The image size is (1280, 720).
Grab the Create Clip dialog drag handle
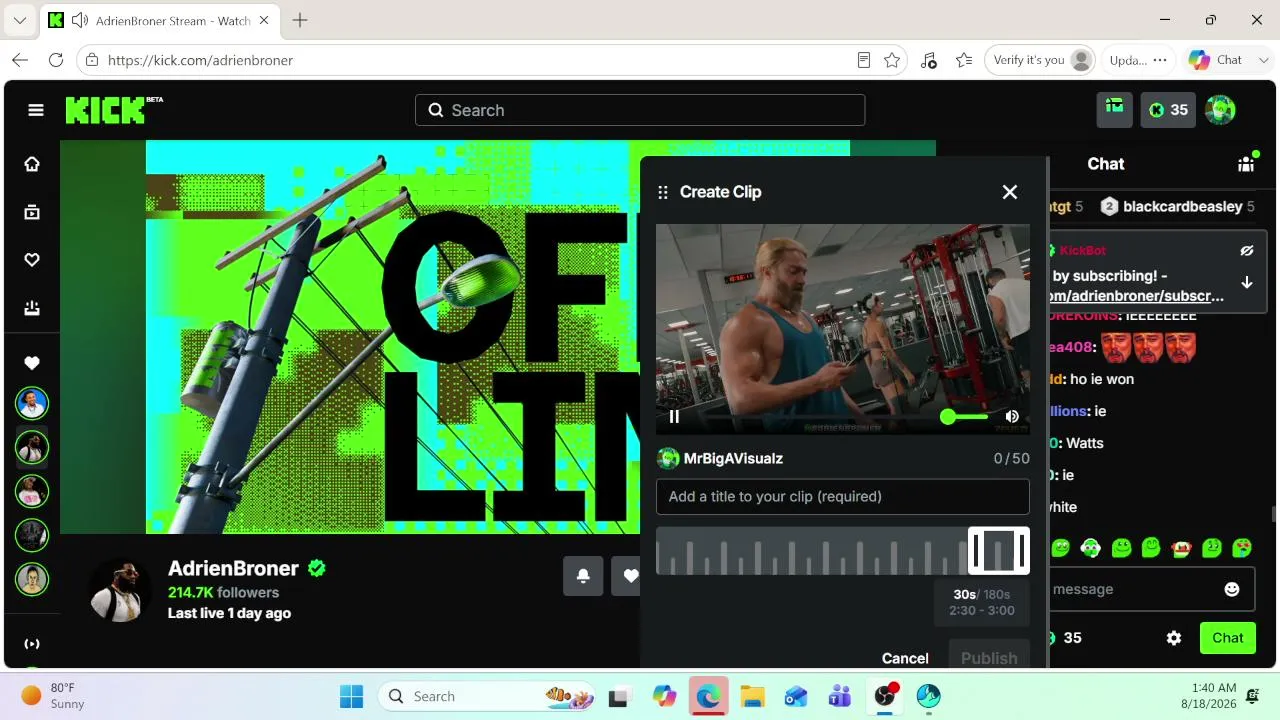pos(663,192)
